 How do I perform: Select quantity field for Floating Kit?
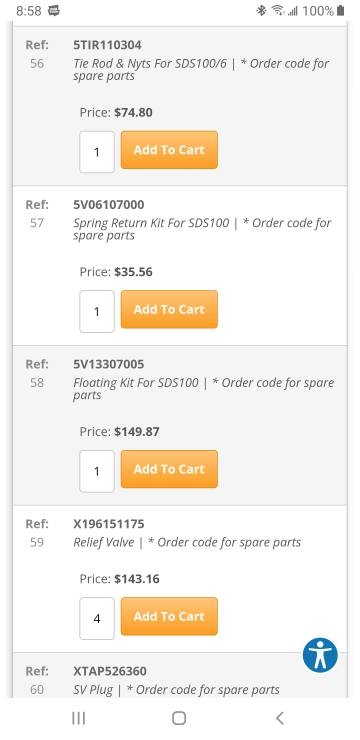coord(97,471)
